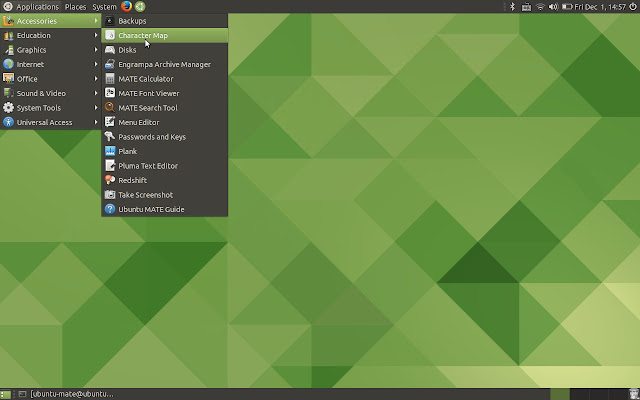640x400 pixels.
Task: Open the Bluetooth indicator
Action: (513, 7)
